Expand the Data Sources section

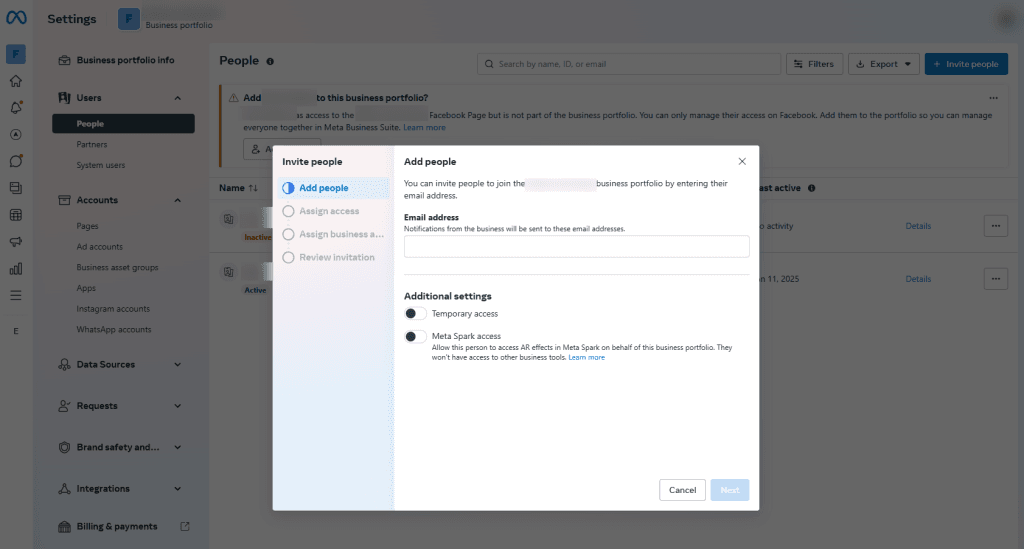[177, 365]
